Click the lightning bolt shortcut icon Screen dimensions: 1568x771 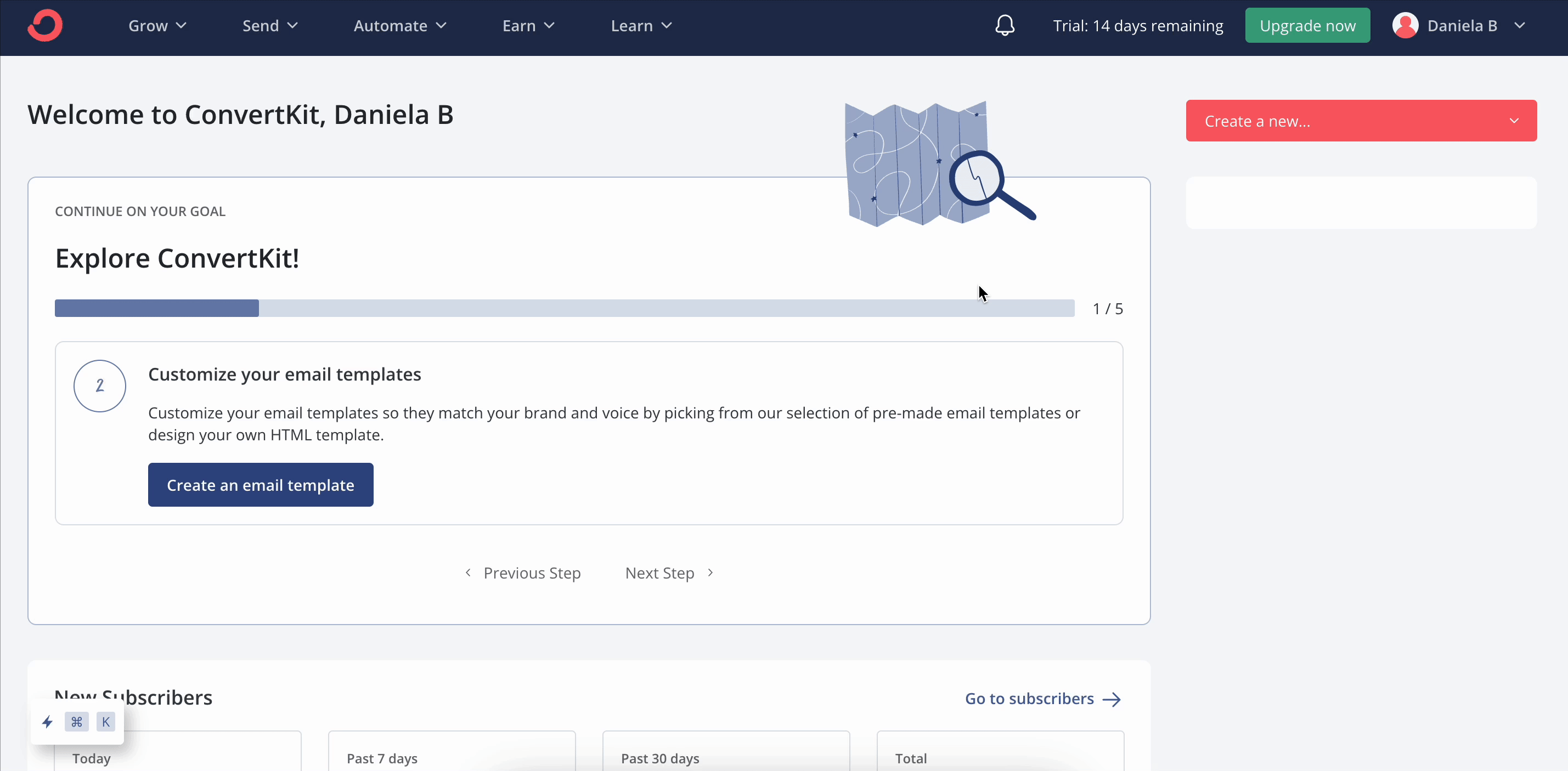[48, 722]
